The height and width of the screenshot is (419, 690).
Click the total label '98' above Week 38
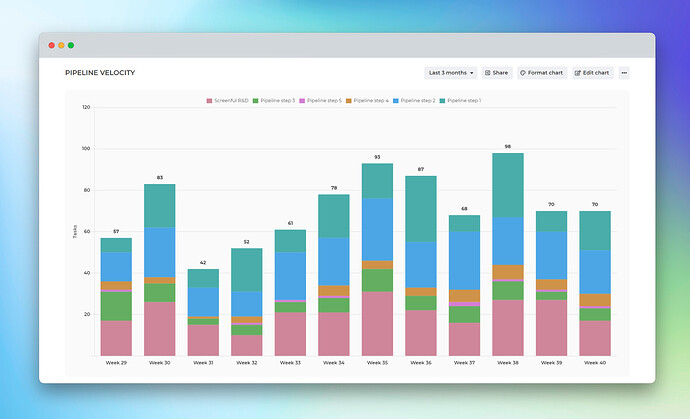pyautogui.click(x=508, y=147)
